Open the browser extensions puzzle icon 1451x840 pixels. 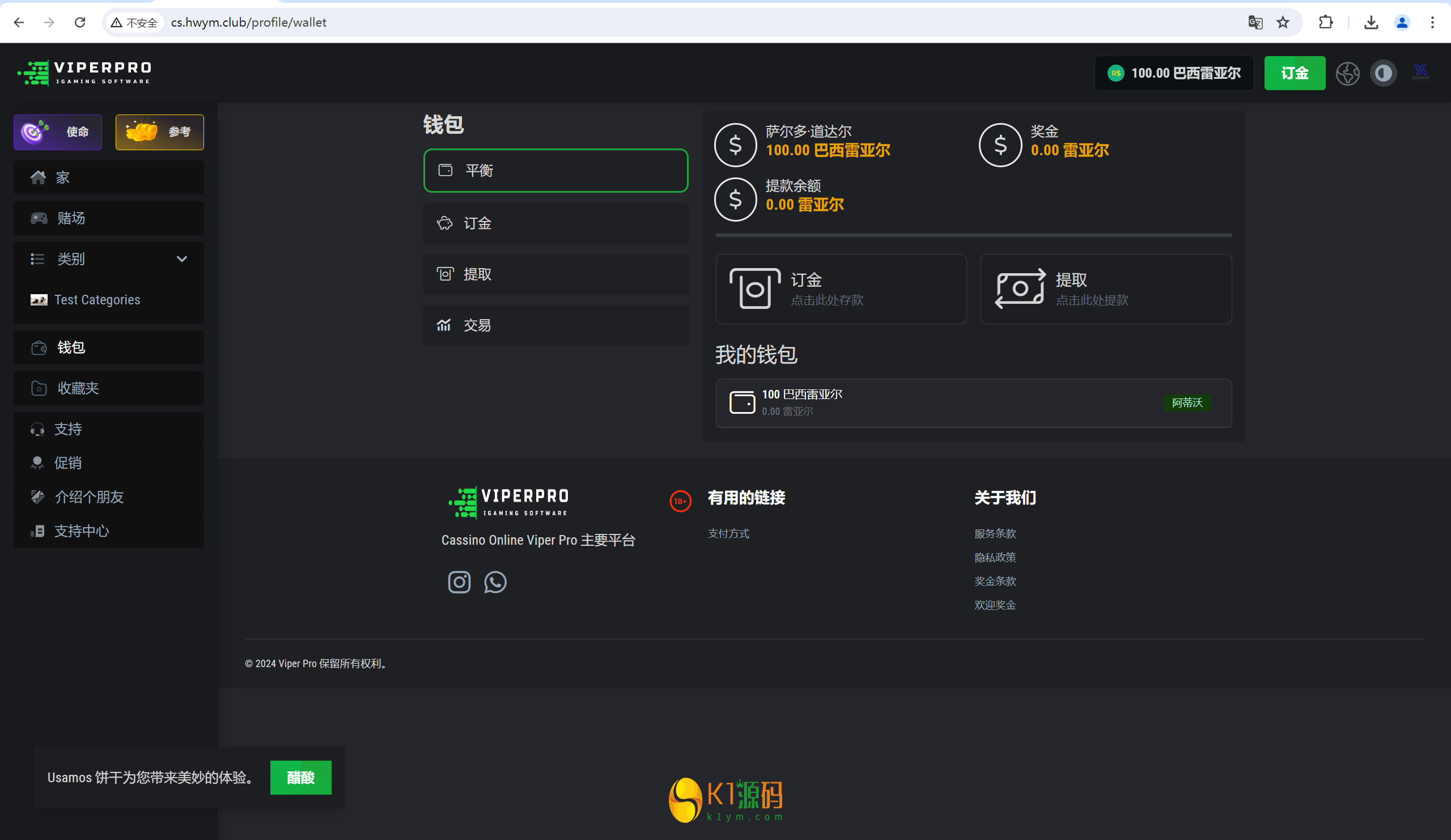[x=1326, y=23]
